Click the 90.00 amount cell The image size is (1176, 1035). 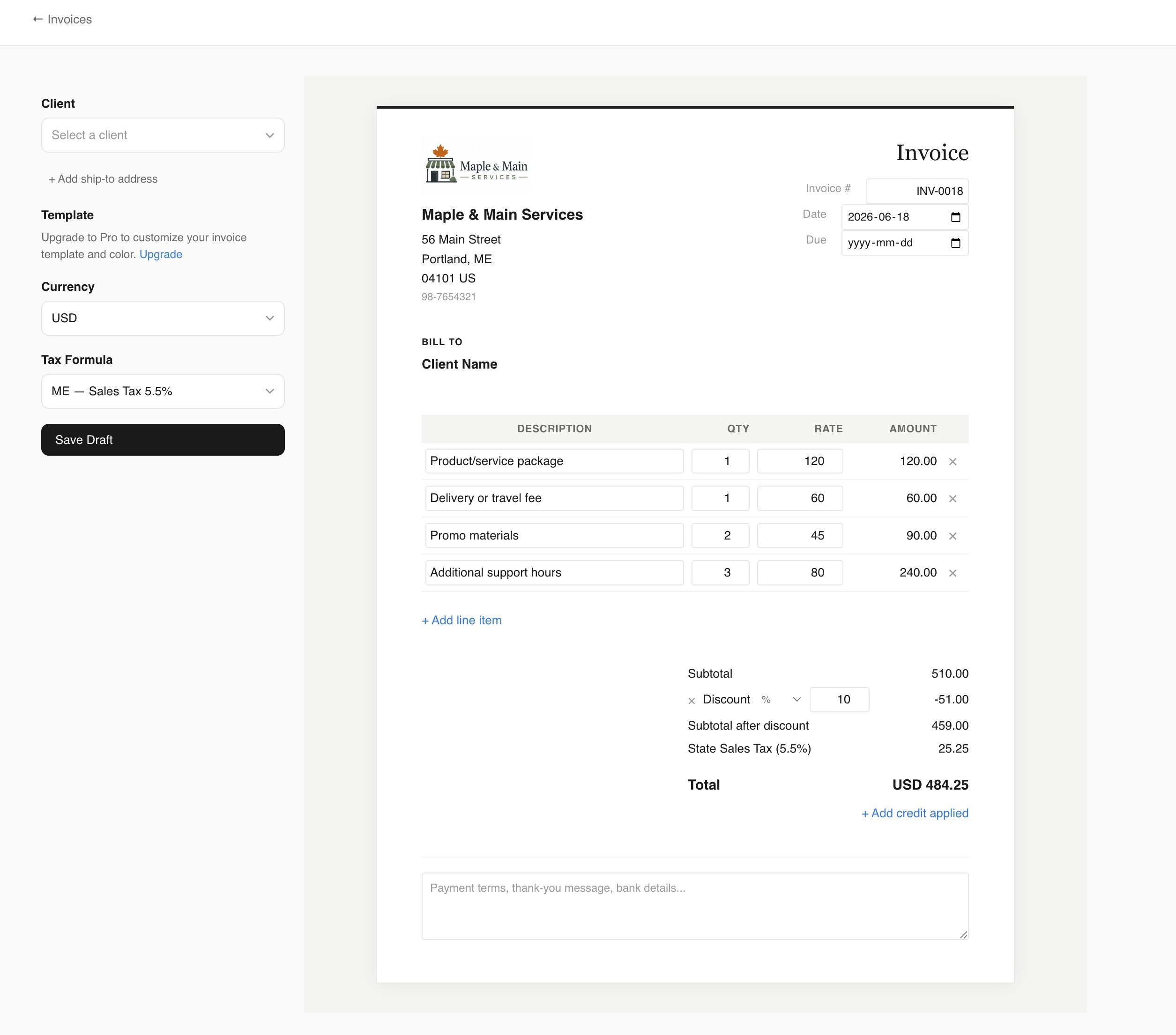[922, 535]
